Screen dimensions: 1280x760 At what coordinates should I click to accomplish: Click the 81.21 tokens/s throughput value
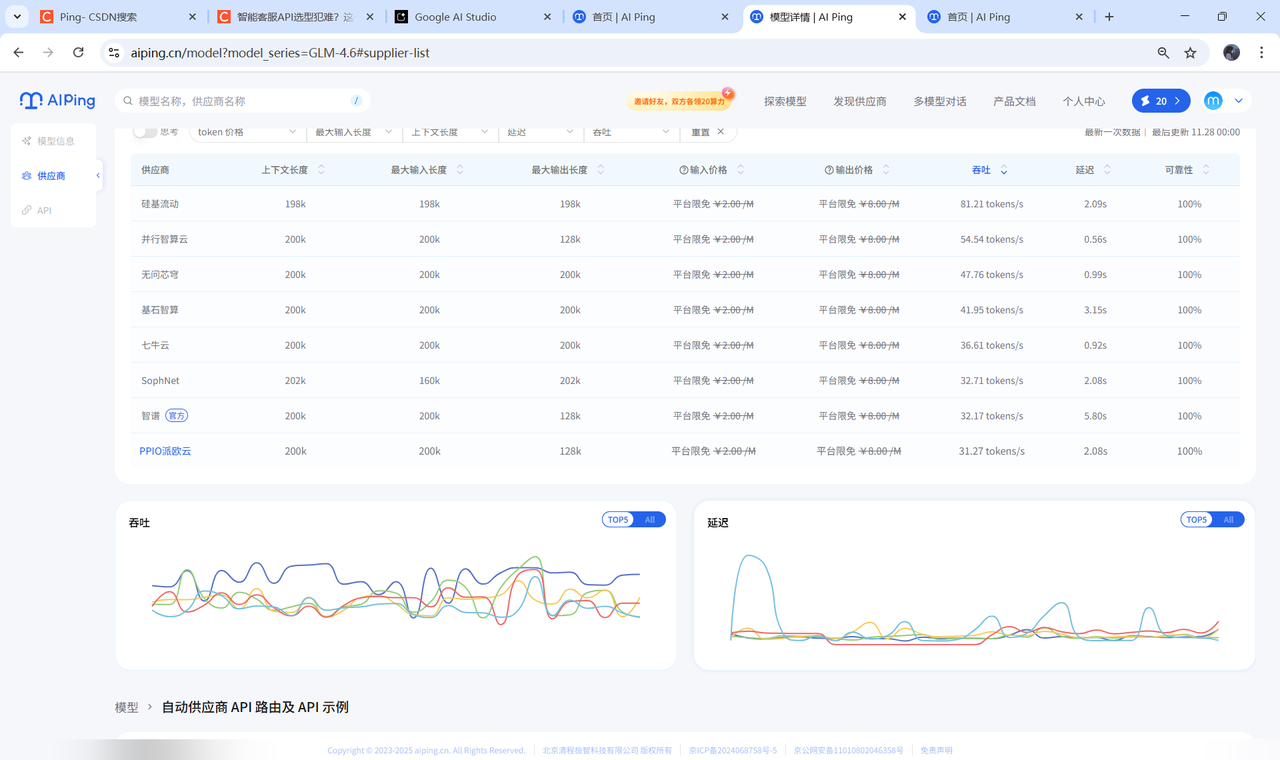point(992,204)
